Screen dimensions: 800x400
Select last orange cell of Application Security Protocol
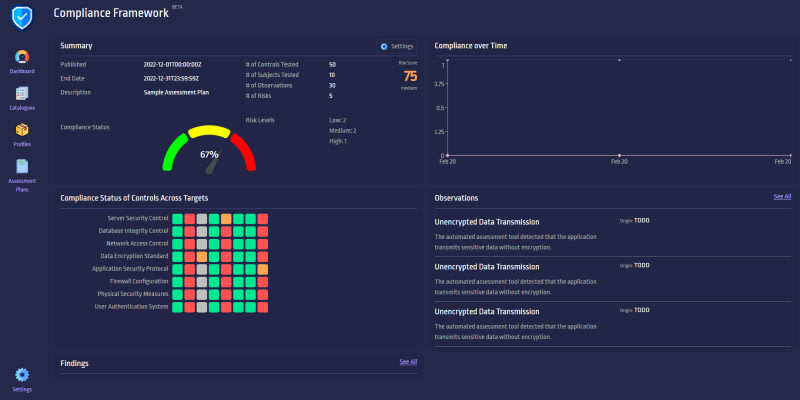tap(263, 269)
